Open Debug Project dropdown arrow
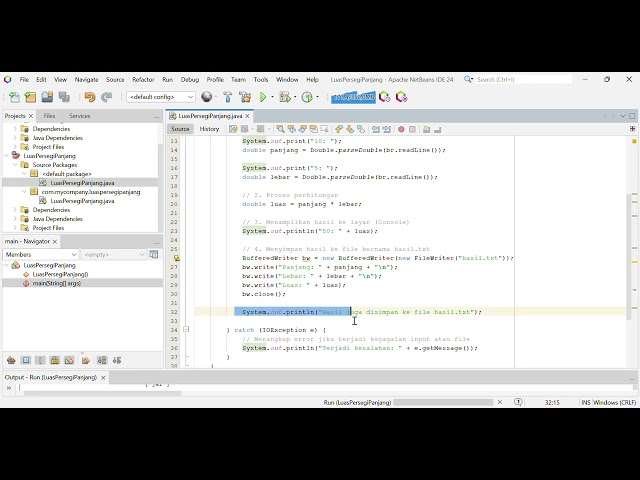Image resolution: width=640 pixels, height=480 pixels. point(295,97)
